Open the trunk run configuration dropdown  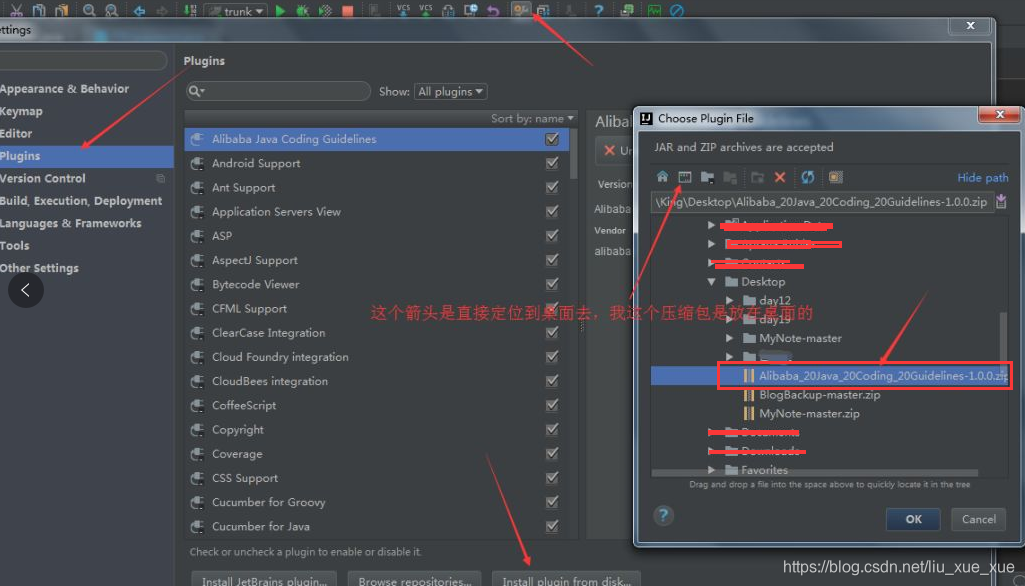tap(237, 10)
